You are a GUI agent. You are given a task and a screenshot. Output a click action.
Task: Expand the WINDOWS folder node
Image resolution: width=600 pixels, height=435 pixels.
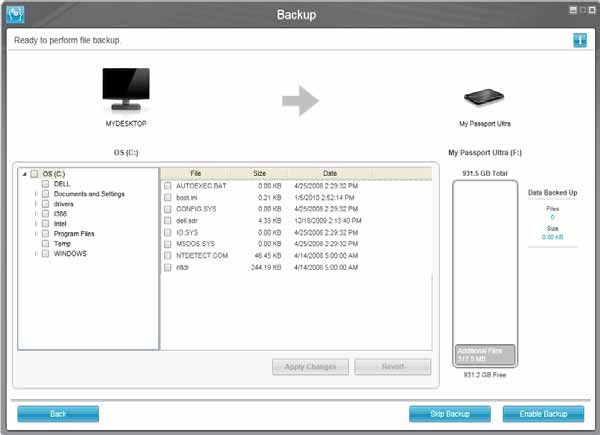point(36,253)
